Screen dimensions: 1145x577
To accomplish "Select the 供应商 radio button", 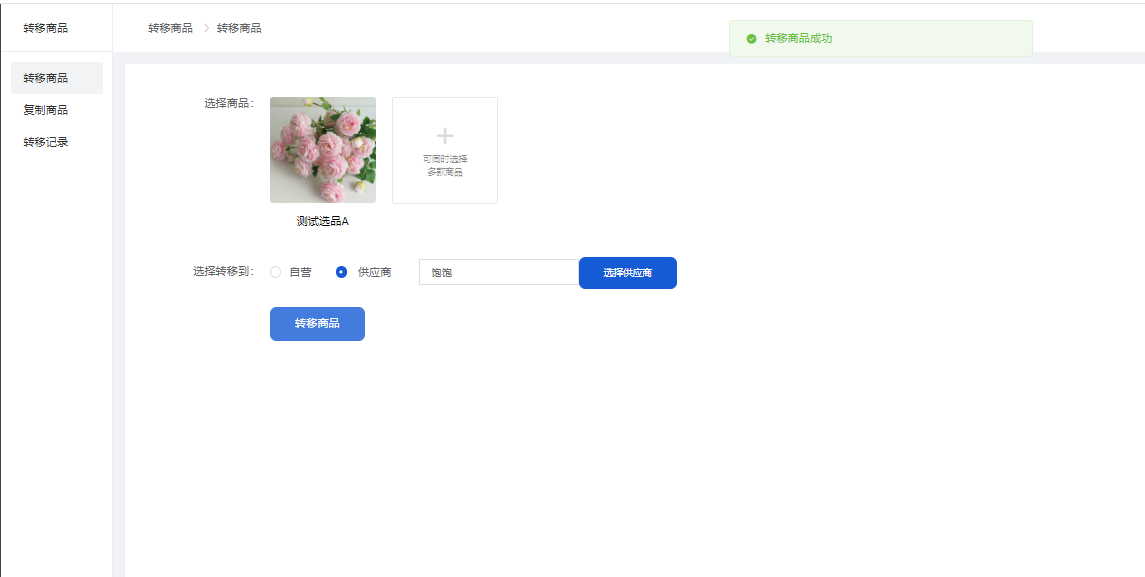I will coord(342,272).
